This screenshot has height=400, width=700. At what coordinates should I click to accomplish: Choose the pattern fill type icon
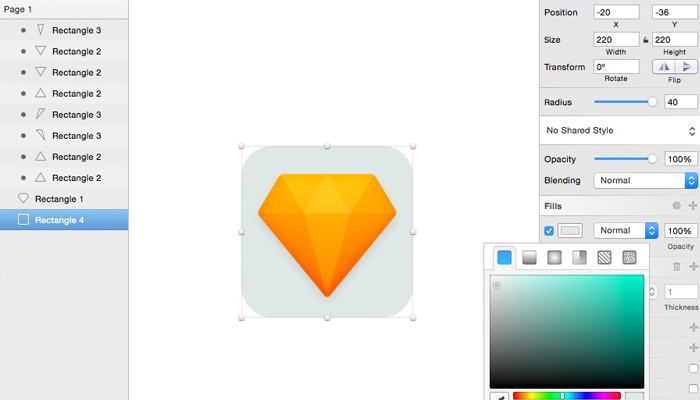pyautogui.click(x=604, y=258)
